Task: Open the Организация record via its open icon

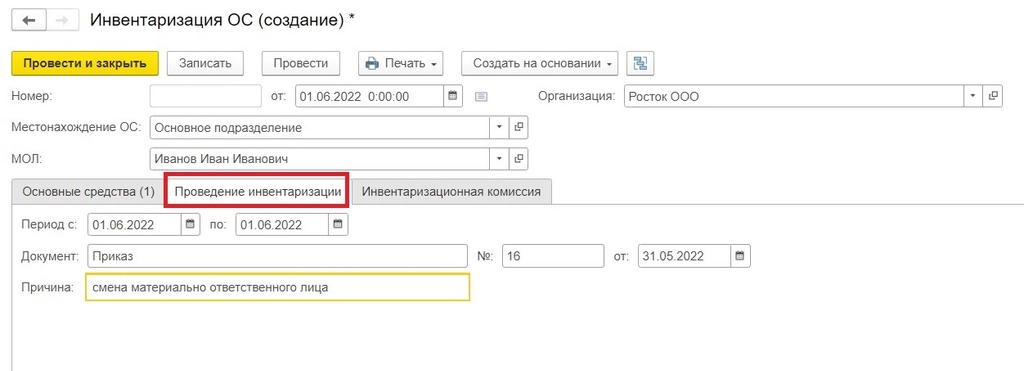Action: point(993,96)
